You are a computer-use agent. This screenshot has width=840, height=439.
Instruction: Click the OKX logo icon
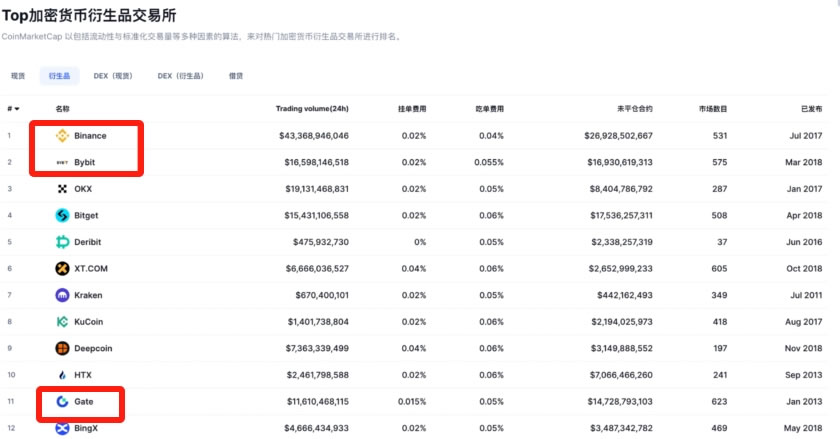61,188
